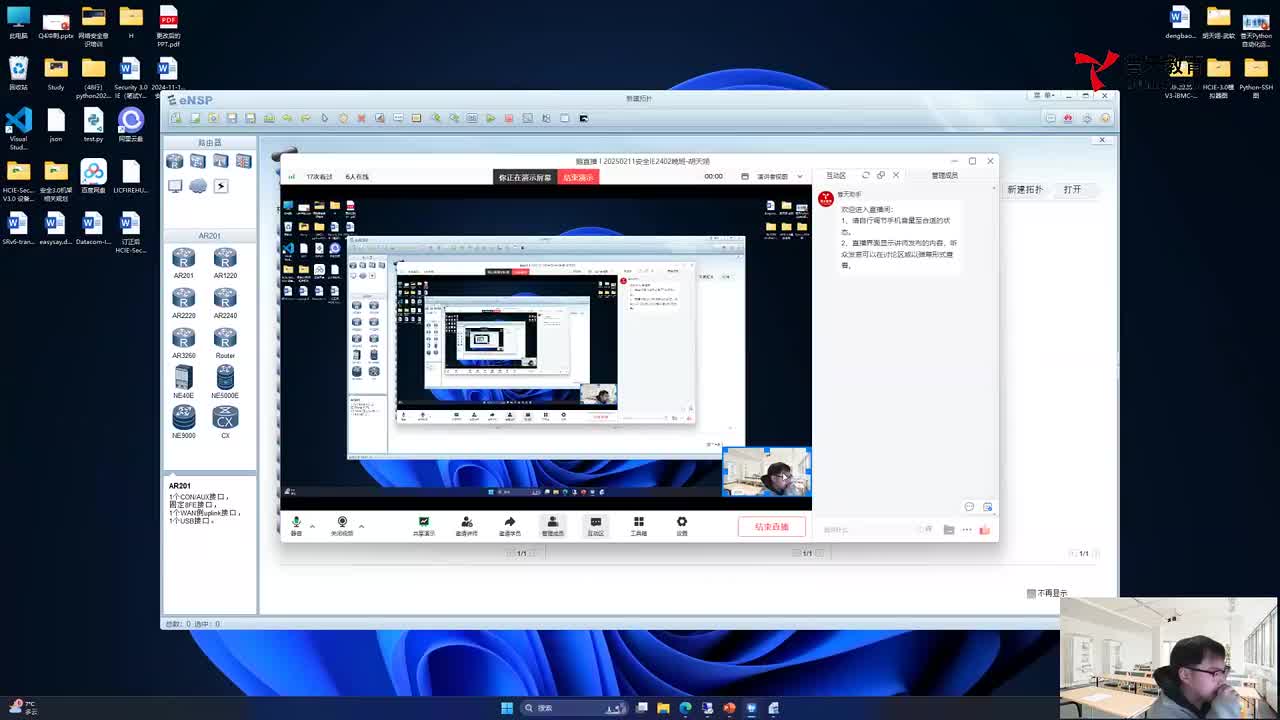Click the 新建拓扑 button in eNSP
Screen dimensions: 1280x720
pos(1025,189)
